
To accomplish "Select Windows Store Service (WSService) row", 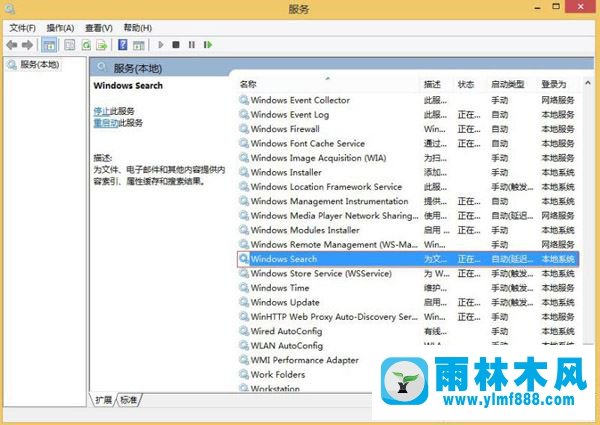I will 408,274.
